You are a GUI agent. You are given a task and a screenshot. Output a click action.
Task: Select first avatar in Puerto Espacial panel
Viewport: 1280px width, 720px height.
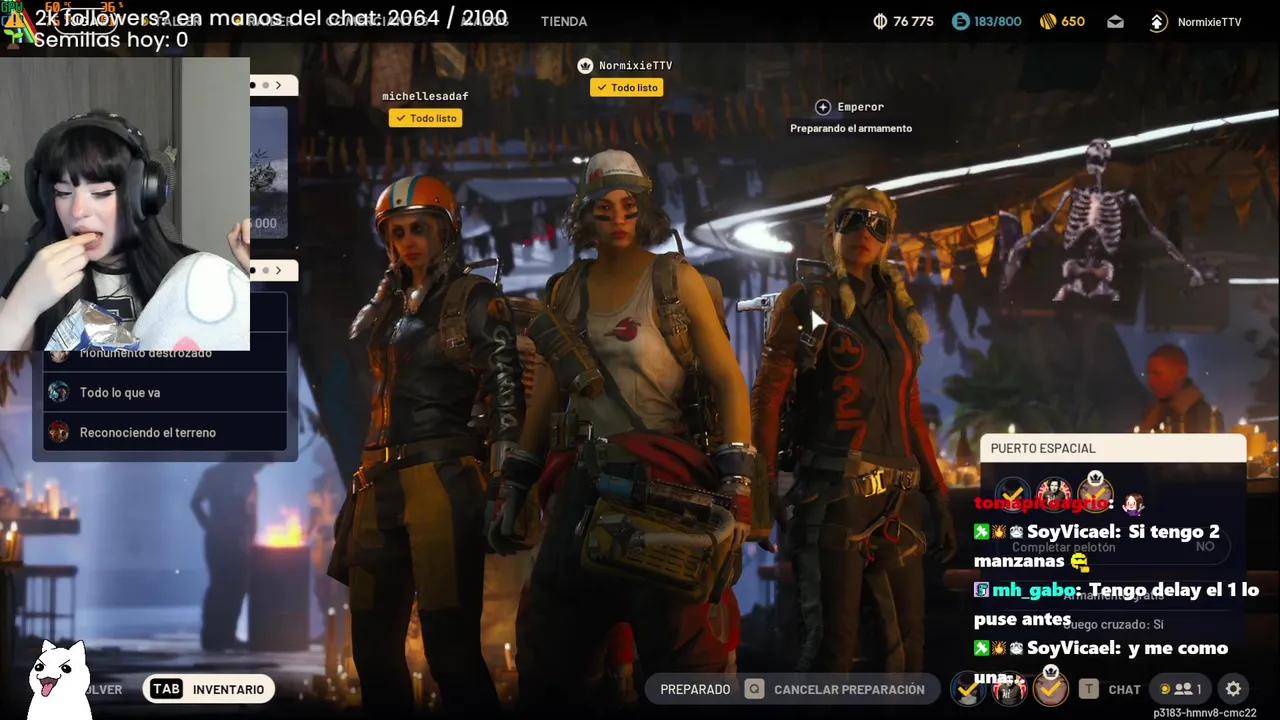(1012, 494)
